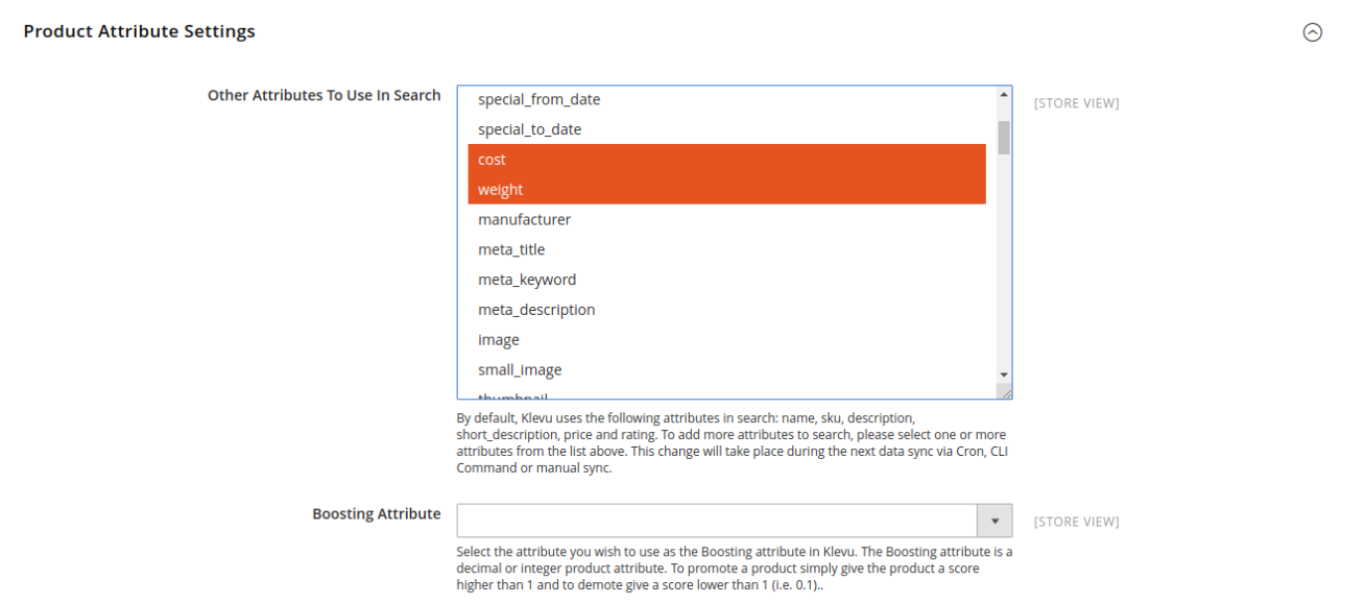Image resolution: width=1366 pixels, height=605 pixels.
Task: Click the listbox scroll down arrow
Action: (x=1004, y=375)
